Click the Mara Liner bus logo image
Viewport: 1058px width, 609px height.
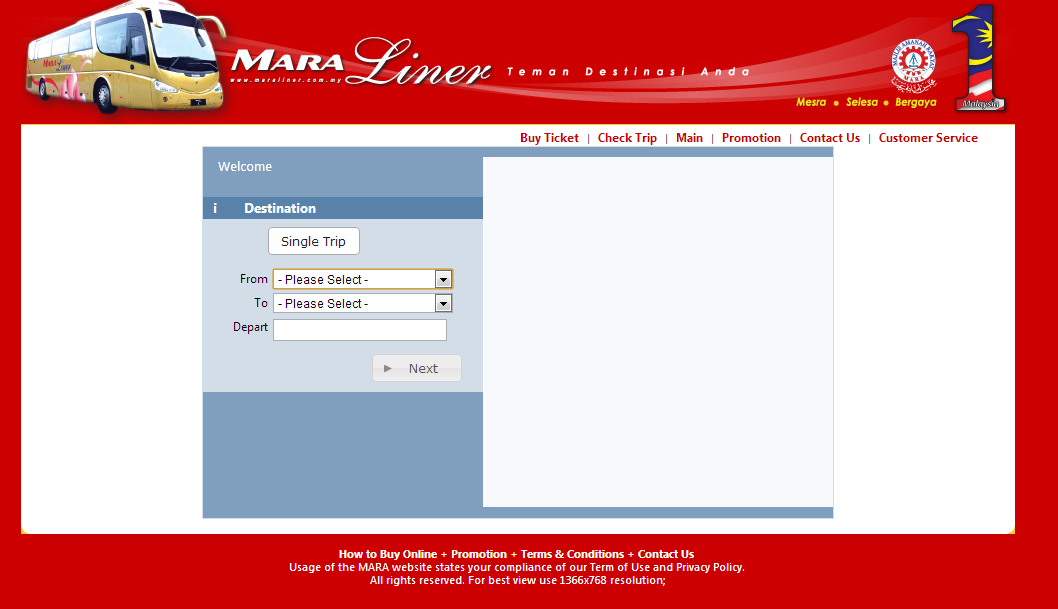pyautogui.click(x=126, y=59)
